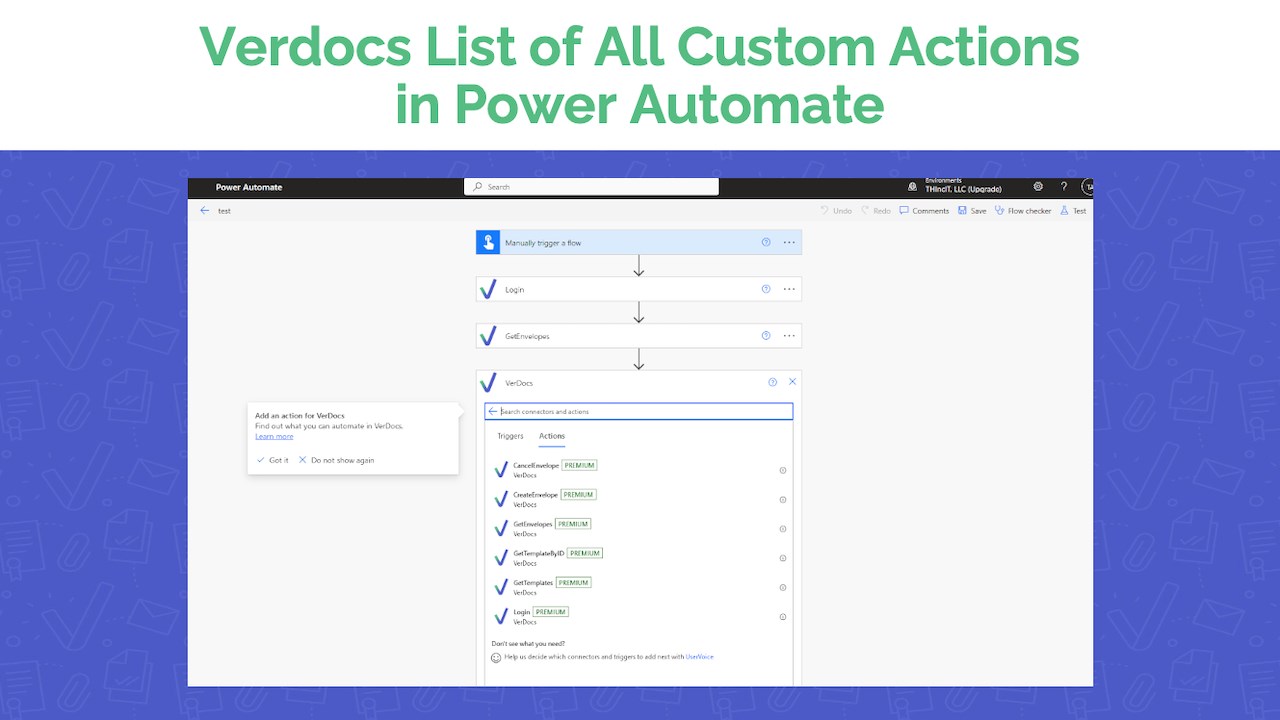1280x720 pixels.
Task: Open help on the VerDocs action card
Action: 772,382
